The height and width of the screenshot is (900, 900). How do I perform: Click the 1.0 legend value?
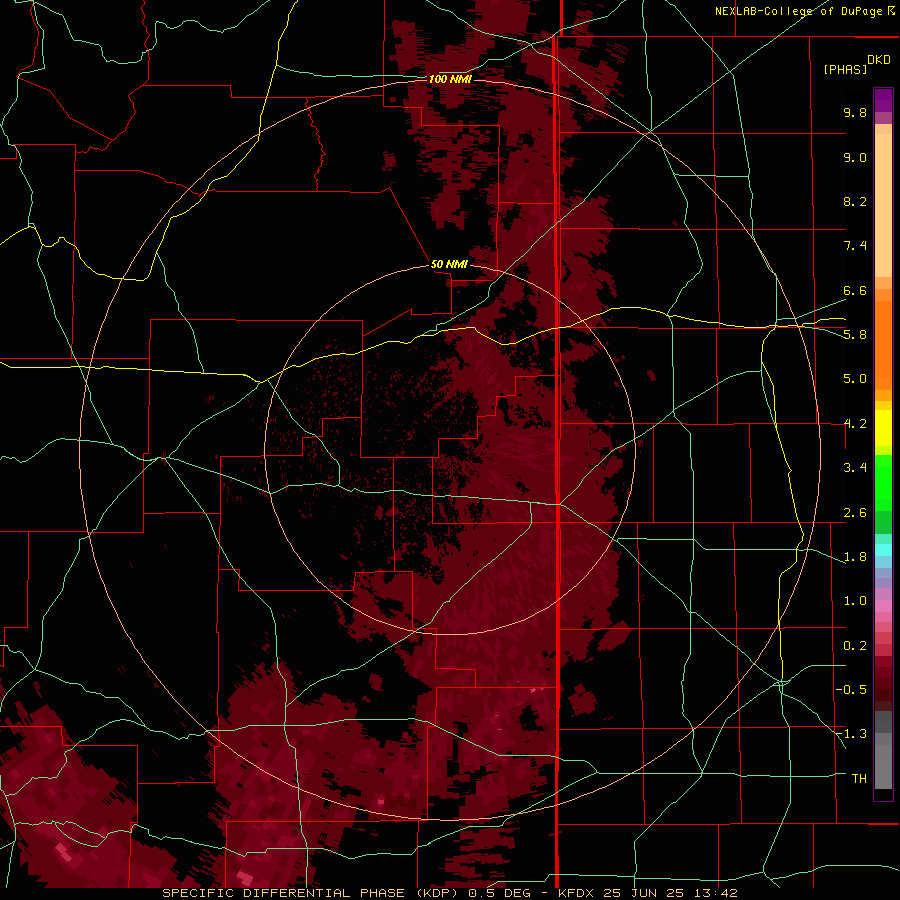point(855,601)
